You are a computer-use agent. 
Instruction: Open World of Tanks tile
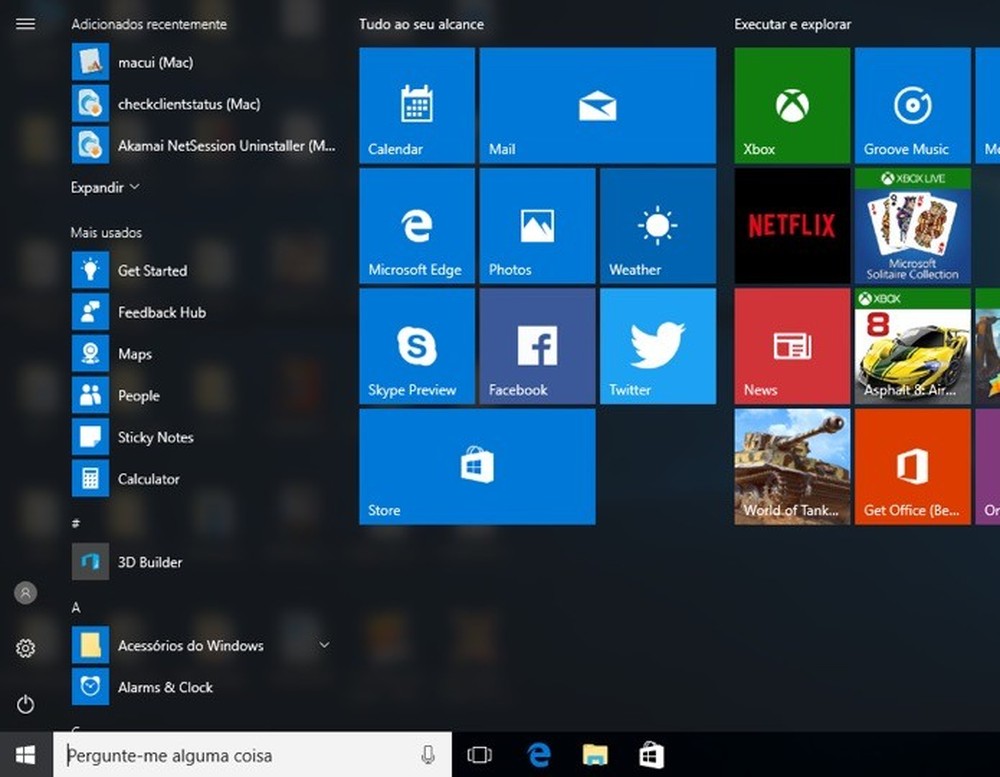point(790,466)
